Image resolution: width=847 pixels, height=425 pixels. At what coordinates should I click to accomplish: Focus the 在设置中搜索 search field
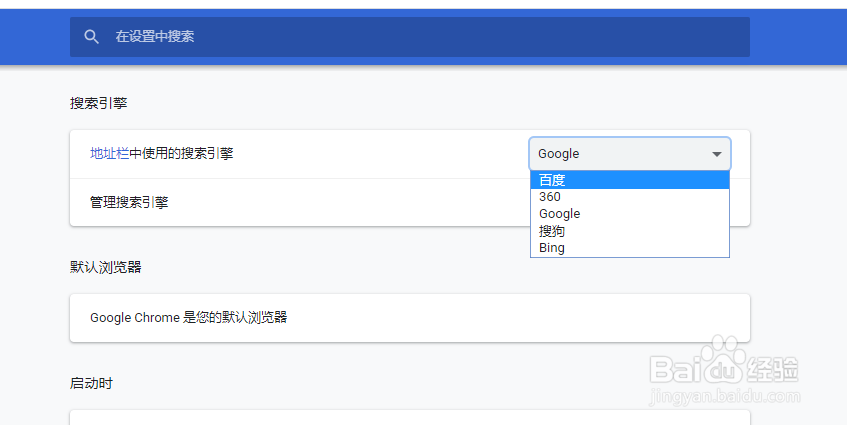(x=409, y=37)
